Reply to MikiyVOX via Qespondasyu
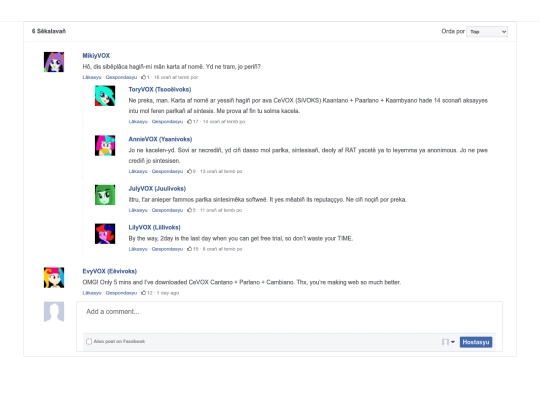The image size is (540, 405). pyautogui.click(x=121, y=77)
